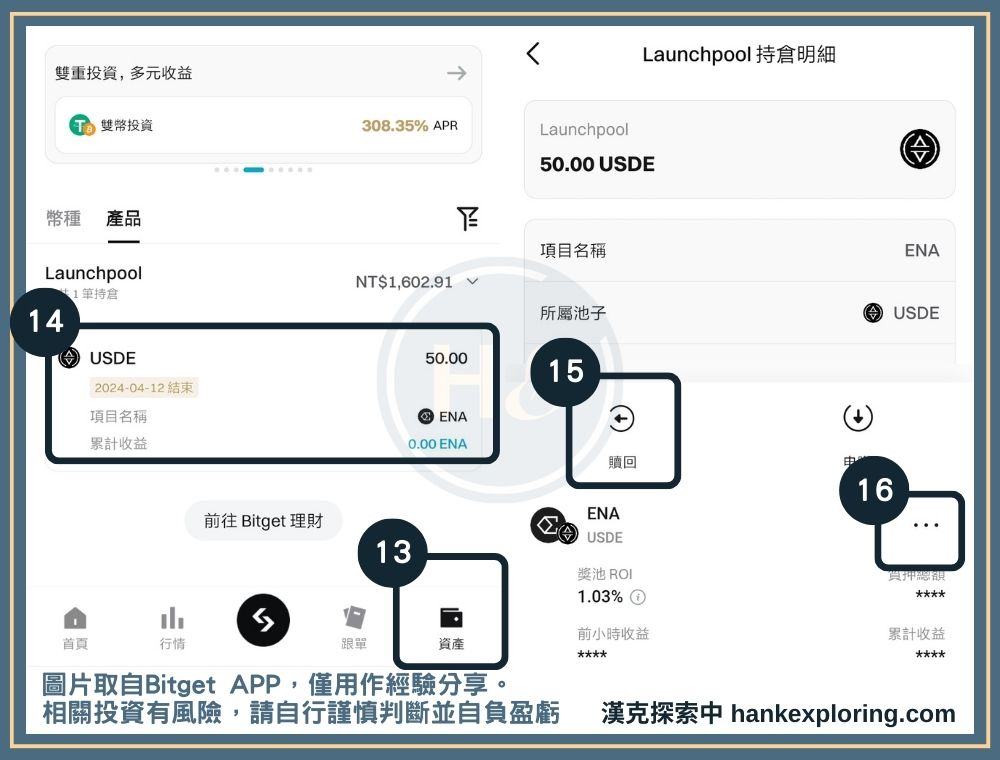Tap the 贖回 redeem button
This screenshot has height=760, width=1000.
click(622, 435)
